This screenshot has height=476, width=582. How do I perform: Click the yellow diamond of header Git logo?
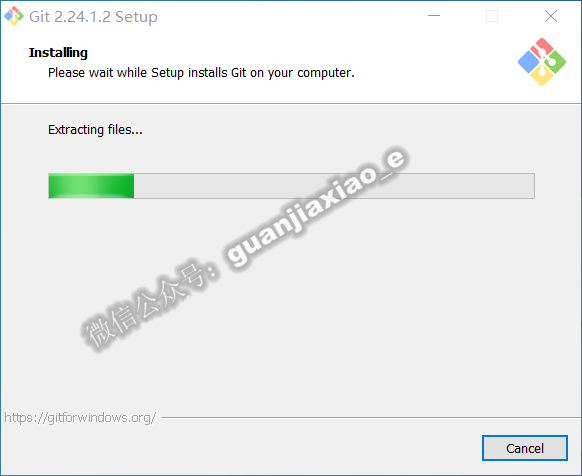542,76
